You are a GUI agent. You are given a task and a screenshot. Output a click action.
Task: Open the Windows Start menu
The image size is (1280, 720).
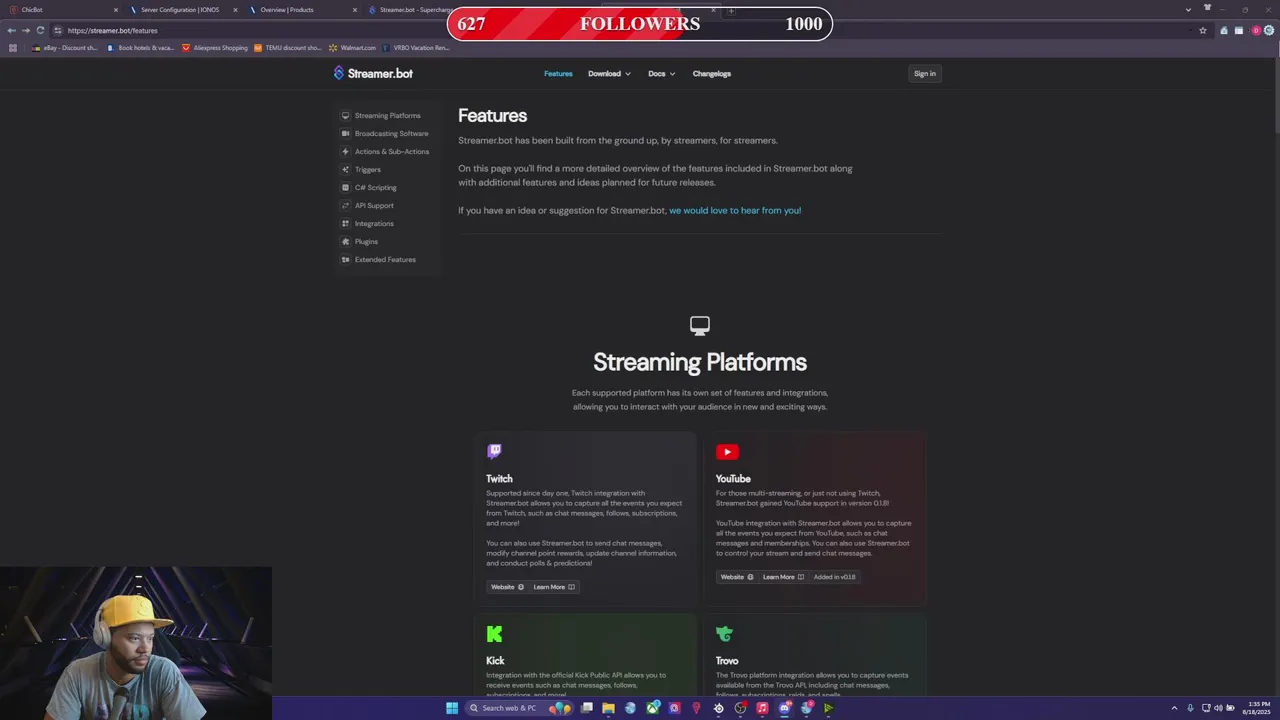pos(452,708)
